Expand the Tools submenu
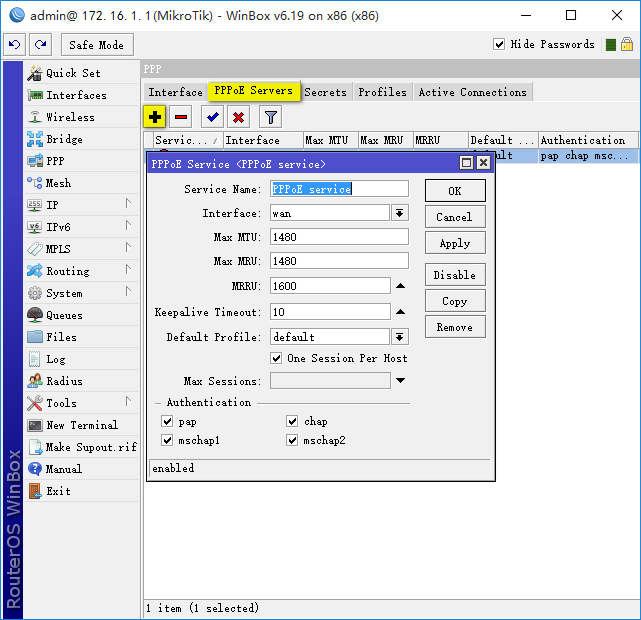The image size is (641, 620). 128,401
